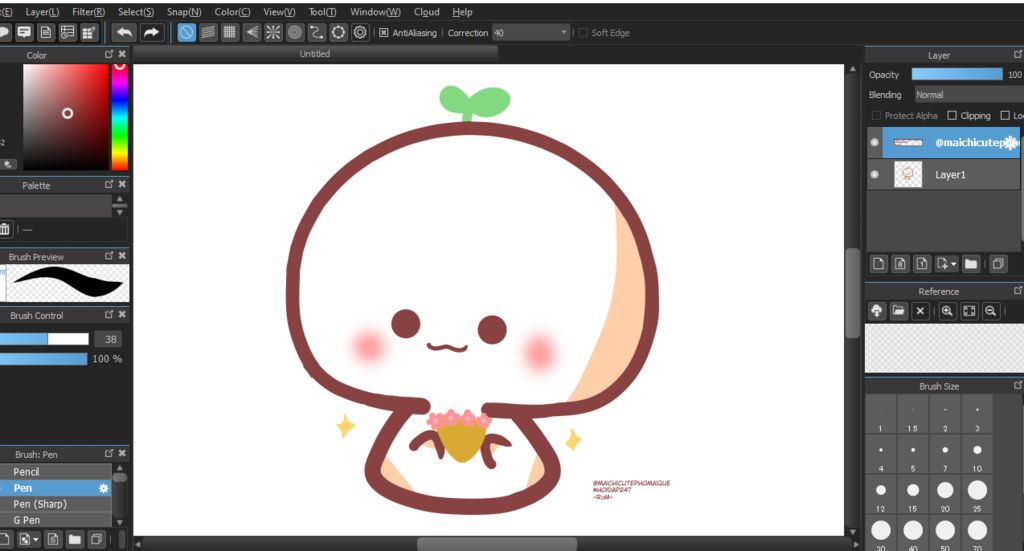Open reference image from cloud
The height and width of the screenshot is (551, 1024).
(877, 311)
